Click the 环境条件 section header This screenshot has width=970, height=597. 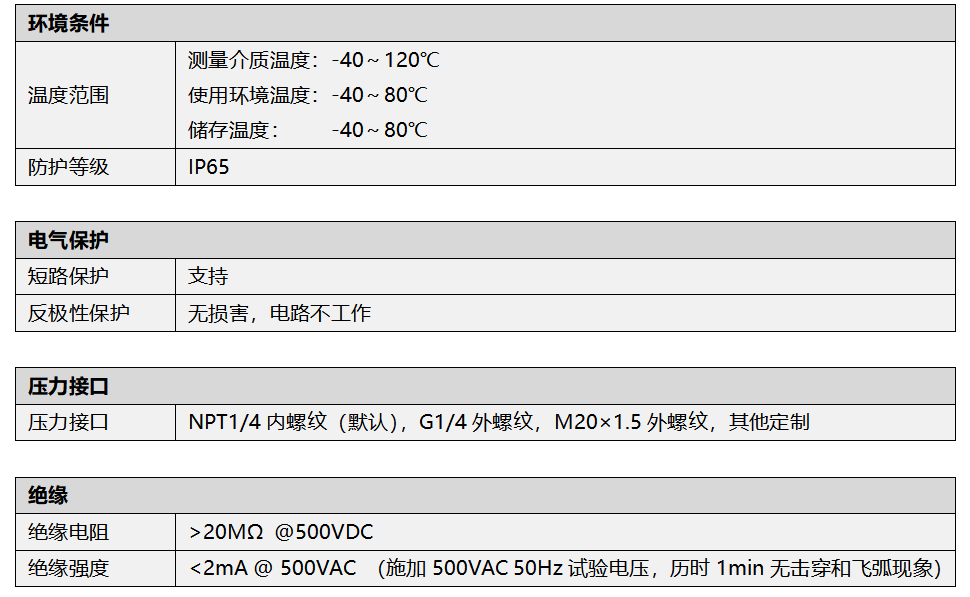tap(485, 24)
